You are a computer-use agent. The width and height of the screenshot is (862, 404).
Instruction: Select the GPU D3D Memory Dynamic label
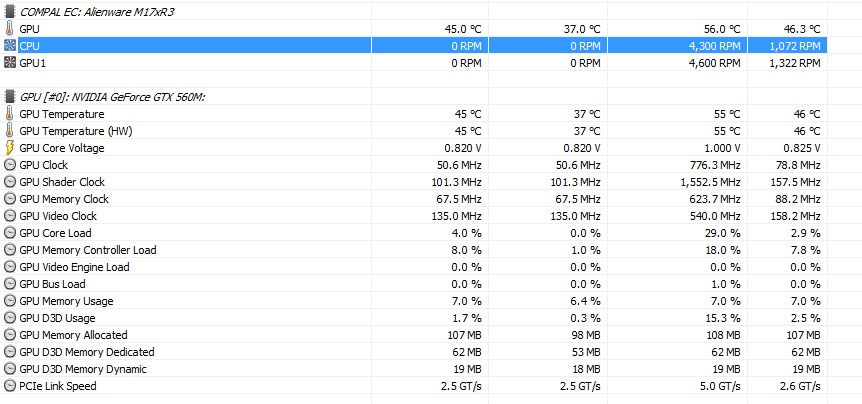click(x=83, y=369)
